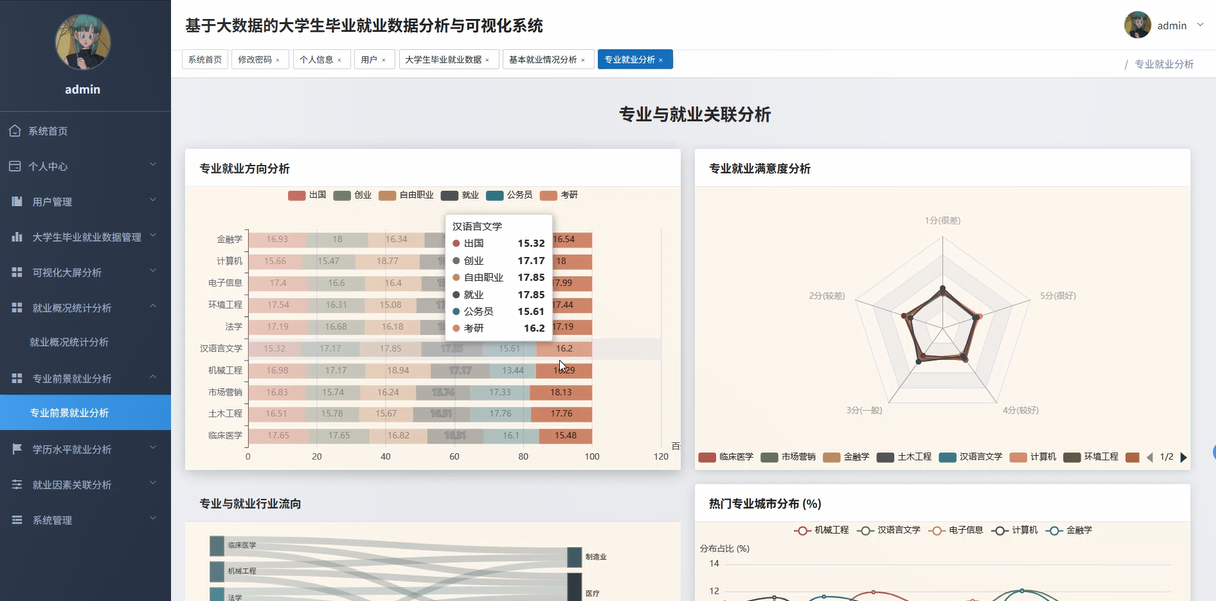The image size is (1216, 601).
Task: Expand the 大学生毕业就业数据管理 chevron
Action: click(153, 236)
